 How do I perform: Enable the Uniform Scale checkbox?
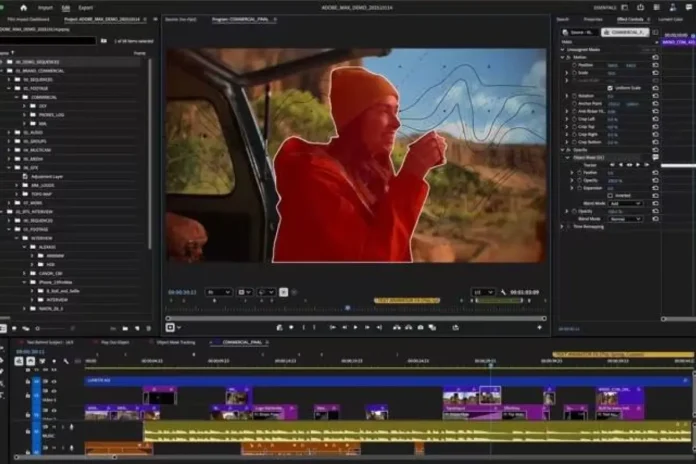[610, 88]
